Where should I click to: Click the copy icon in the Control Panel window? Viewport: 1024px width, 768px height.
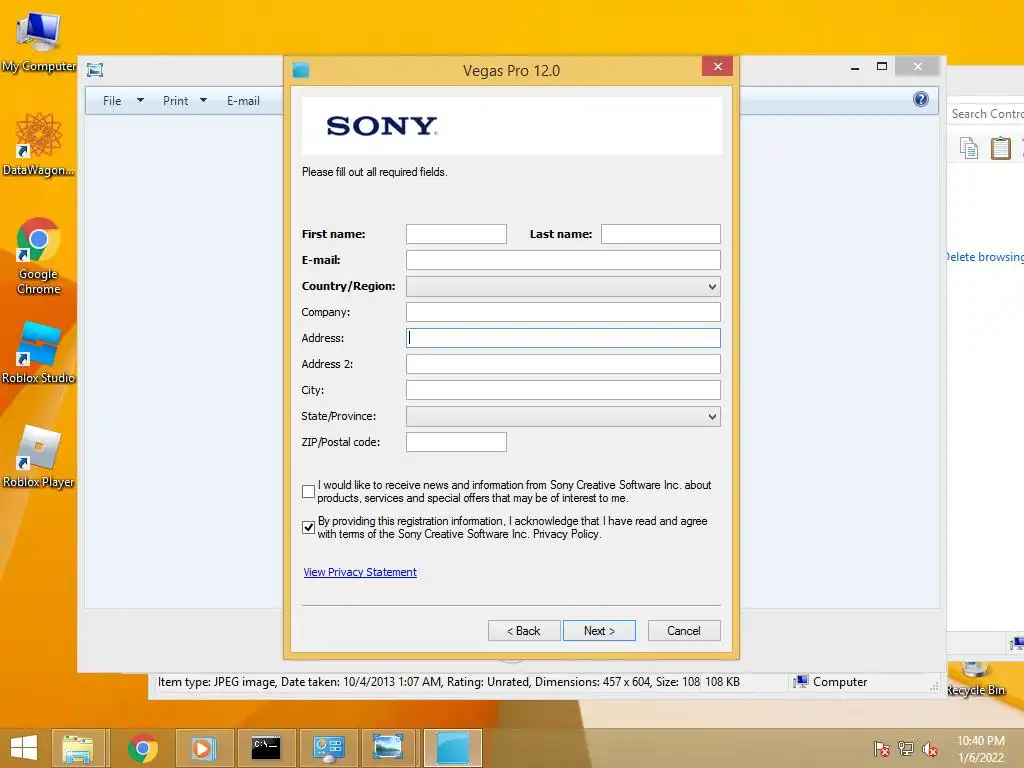click(969, 148)
